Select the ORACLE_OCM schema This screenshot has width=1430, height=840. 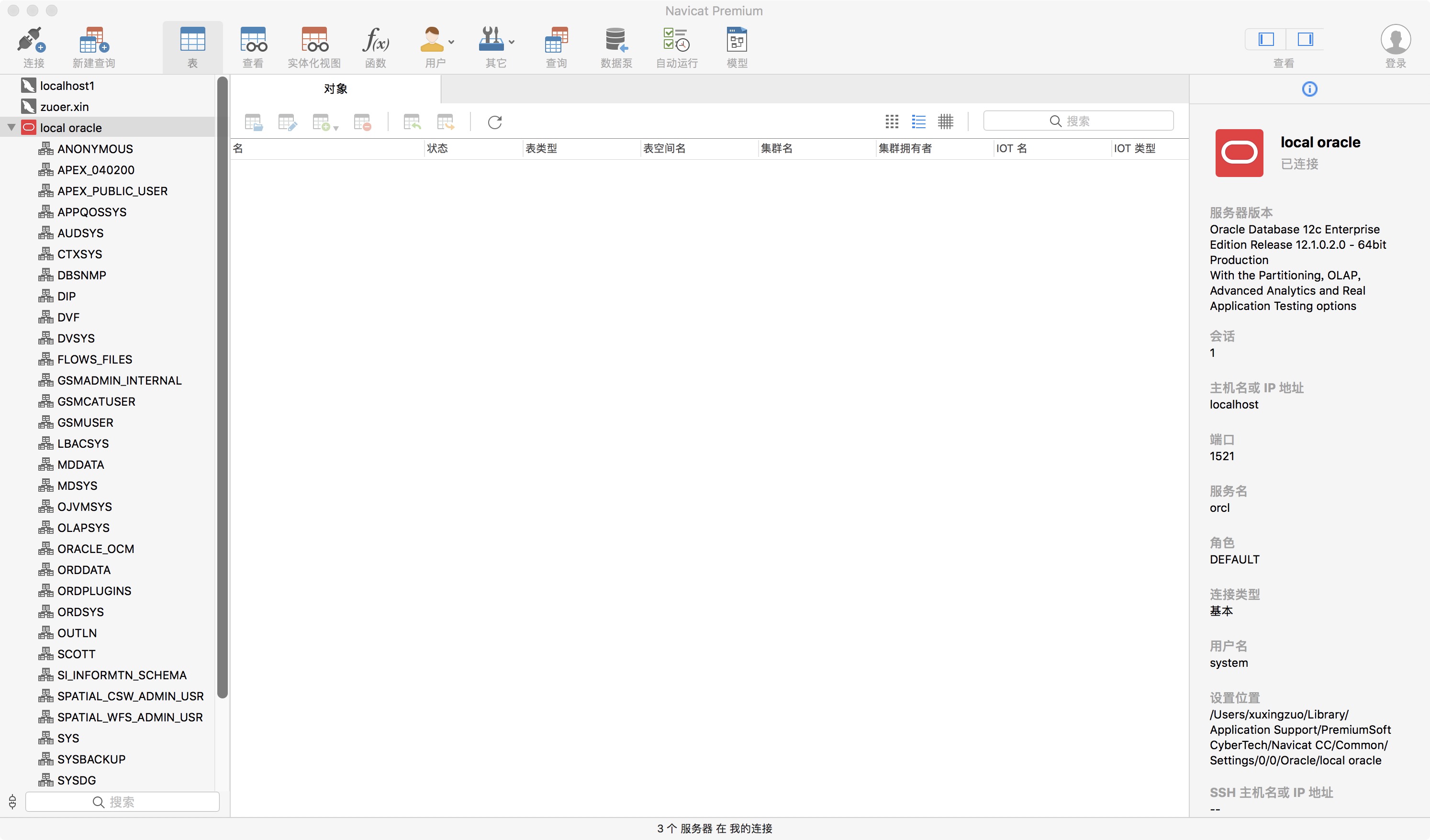[95, 549]
